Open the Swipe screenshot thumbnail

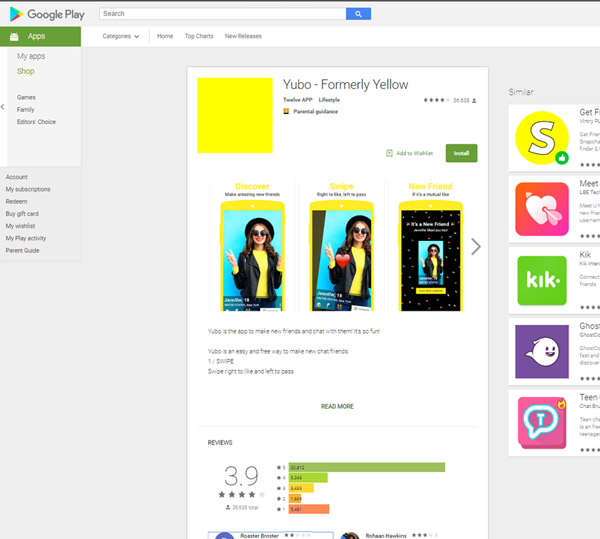(341, 246)
